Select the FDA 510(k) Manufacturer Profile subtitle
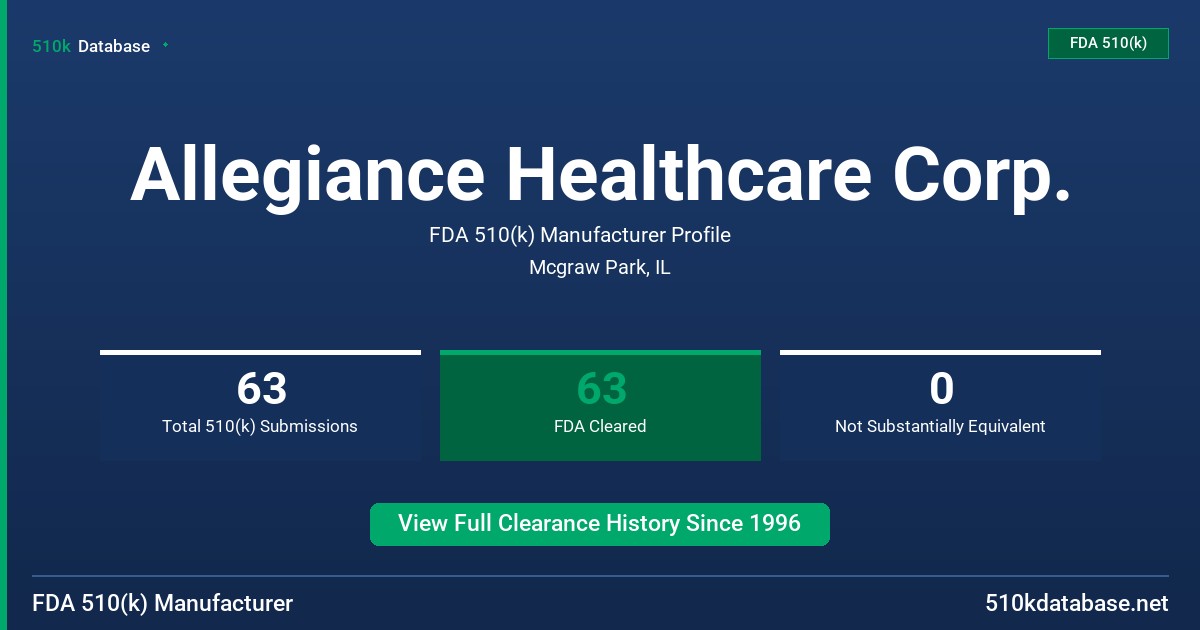The width and height of the screenshot is (1200, 630). (580, 235)
